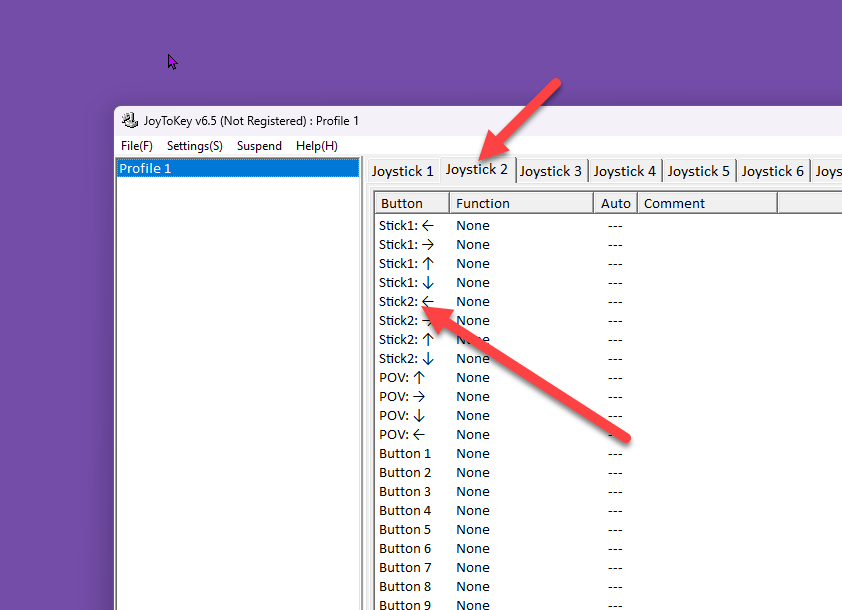Switch to the Joystick 6 tab
Viewport: 842px width, 610px height.
773,171
